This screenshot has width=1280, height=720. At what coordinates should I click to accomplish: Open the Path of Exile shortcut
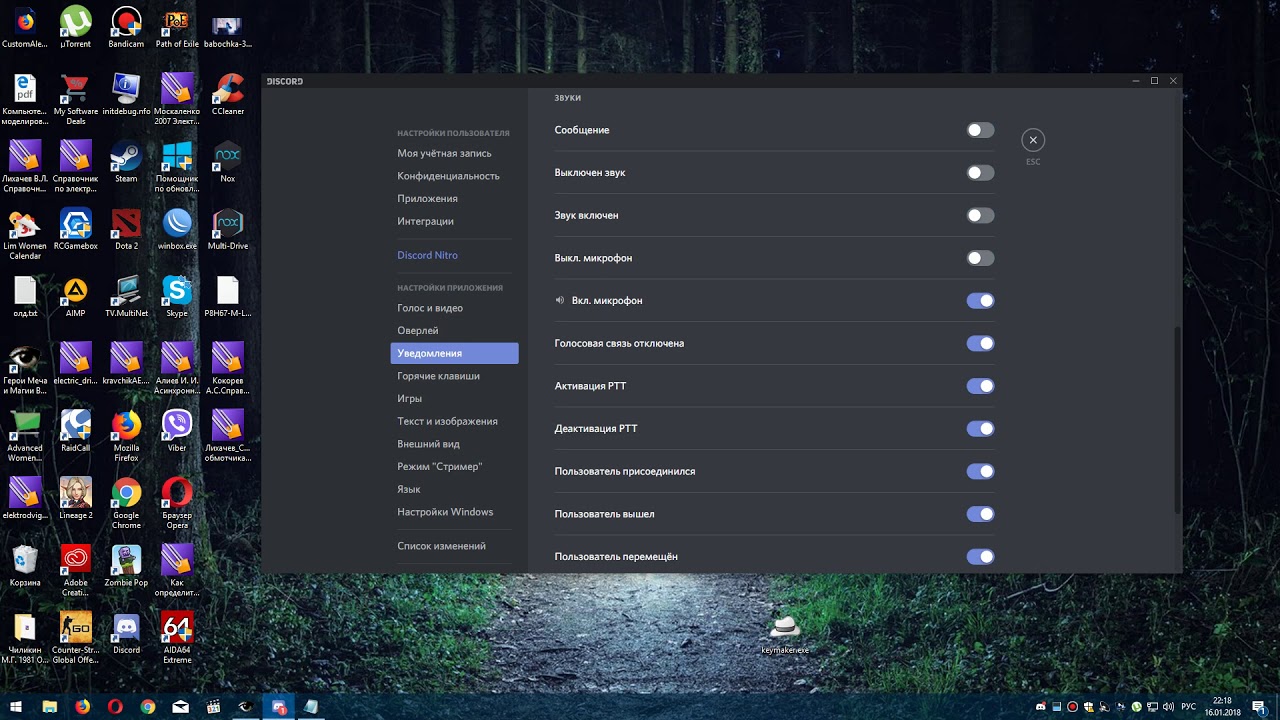coord(177,28)
